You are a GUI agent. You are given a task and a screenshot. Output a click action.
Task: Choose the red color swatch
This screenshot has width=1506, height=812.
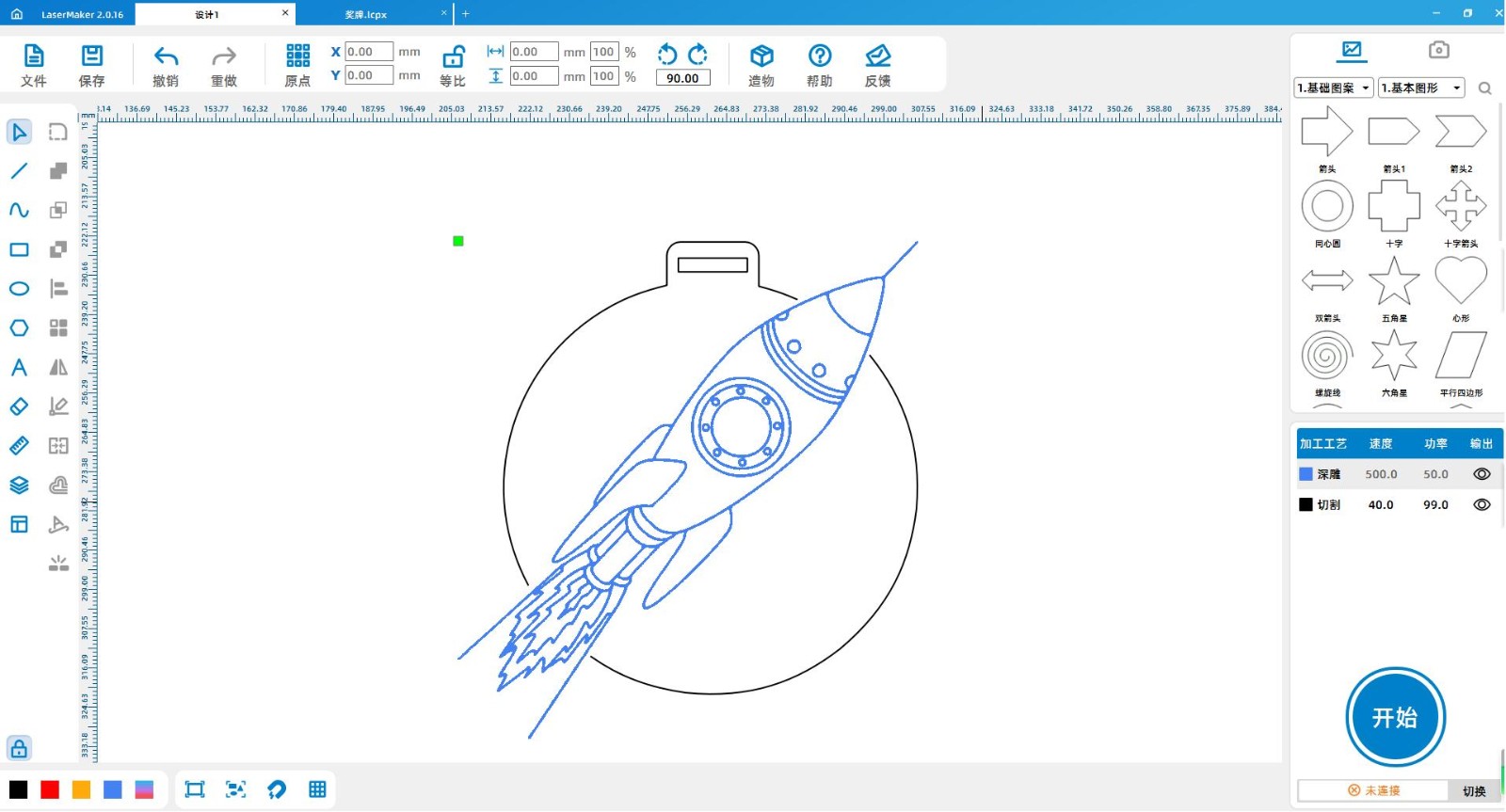(x=50, y=790)
